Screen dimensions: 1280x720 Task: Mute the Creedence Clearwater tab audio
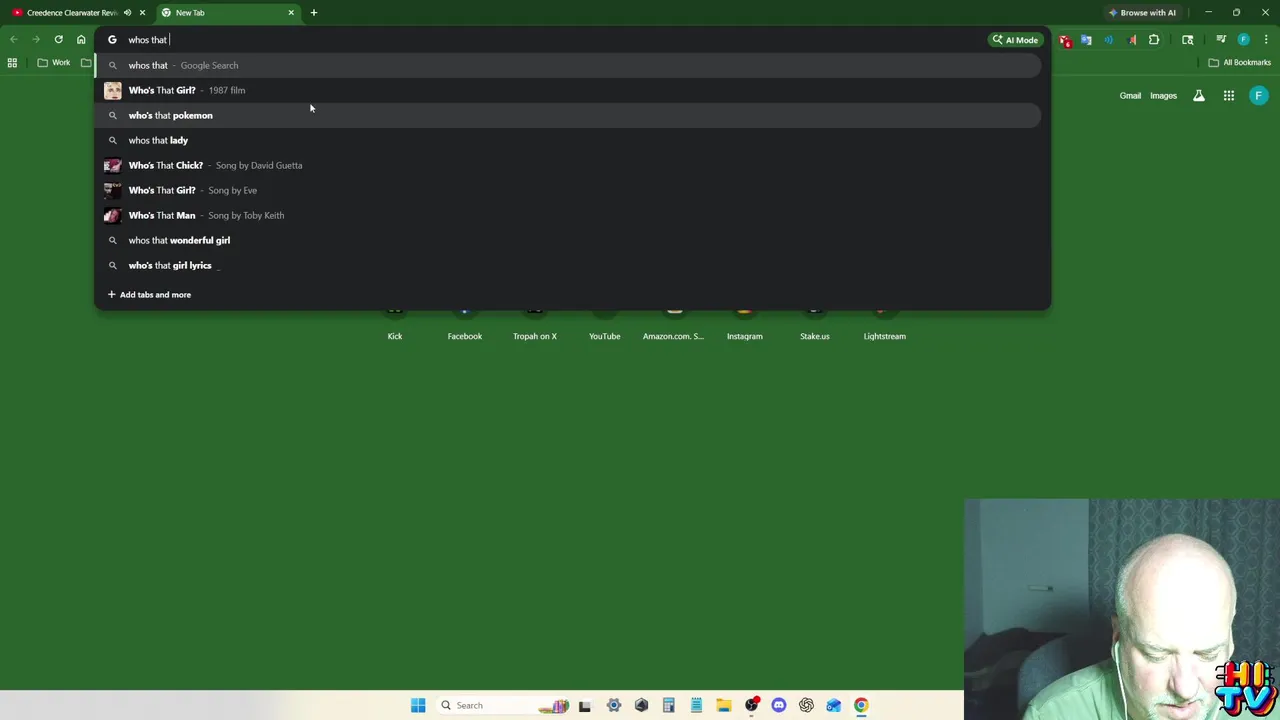[x=127, y=13]
